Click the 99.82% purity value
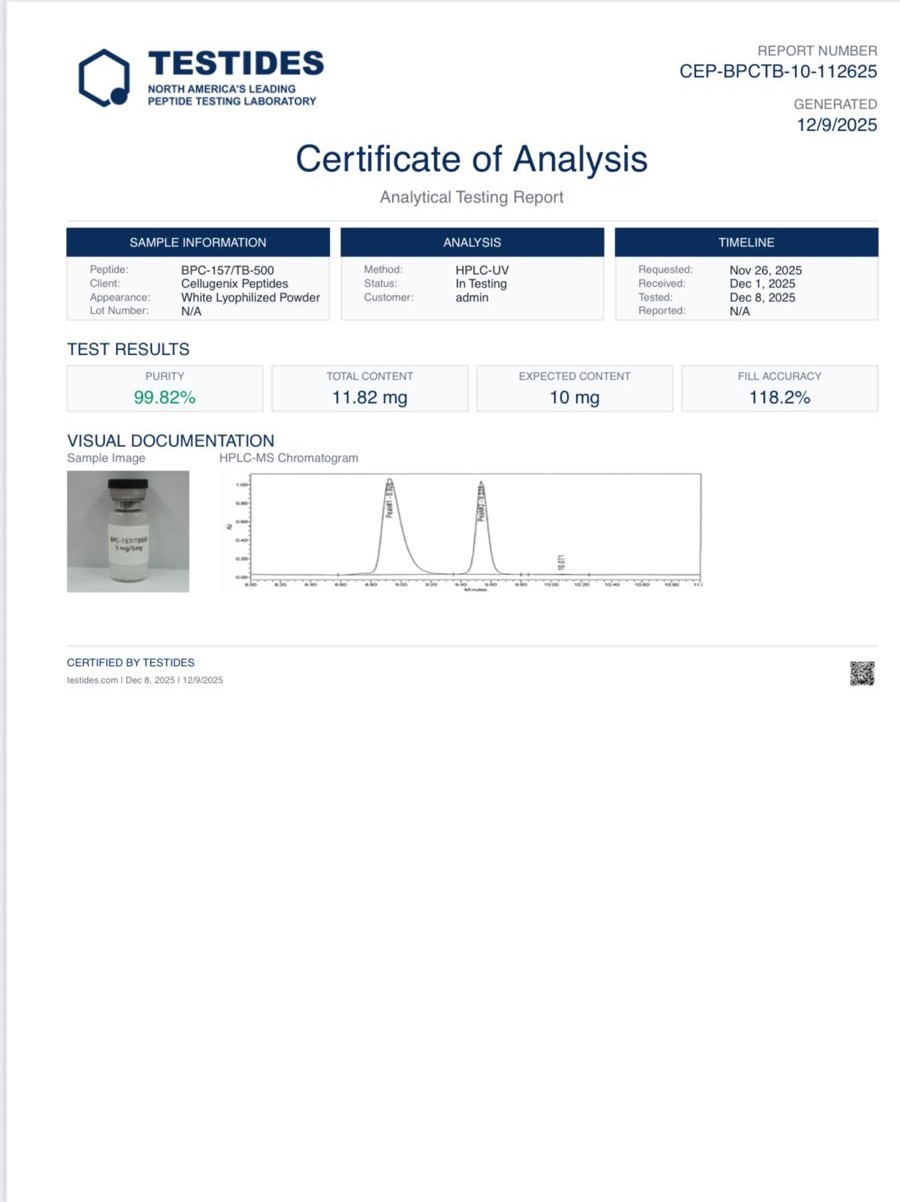Image resolution: width=900 pixels, height=1202 pixels. 165,397
